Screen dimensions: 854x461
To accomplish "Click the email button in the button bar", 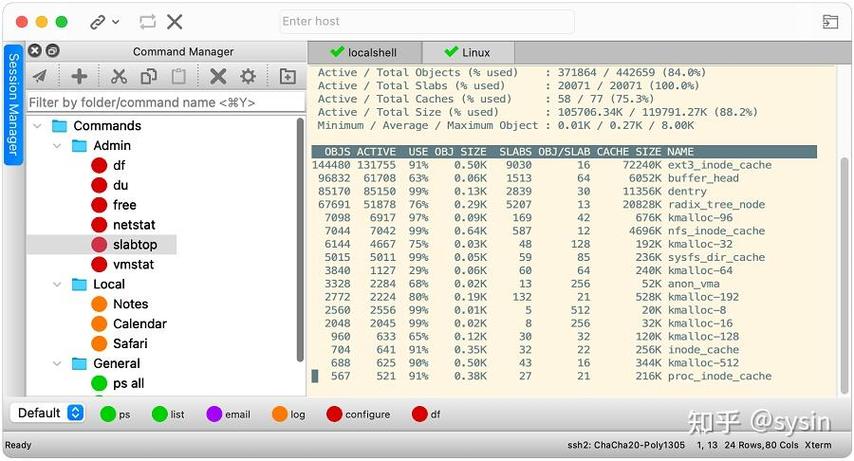I will click(229, 414).
